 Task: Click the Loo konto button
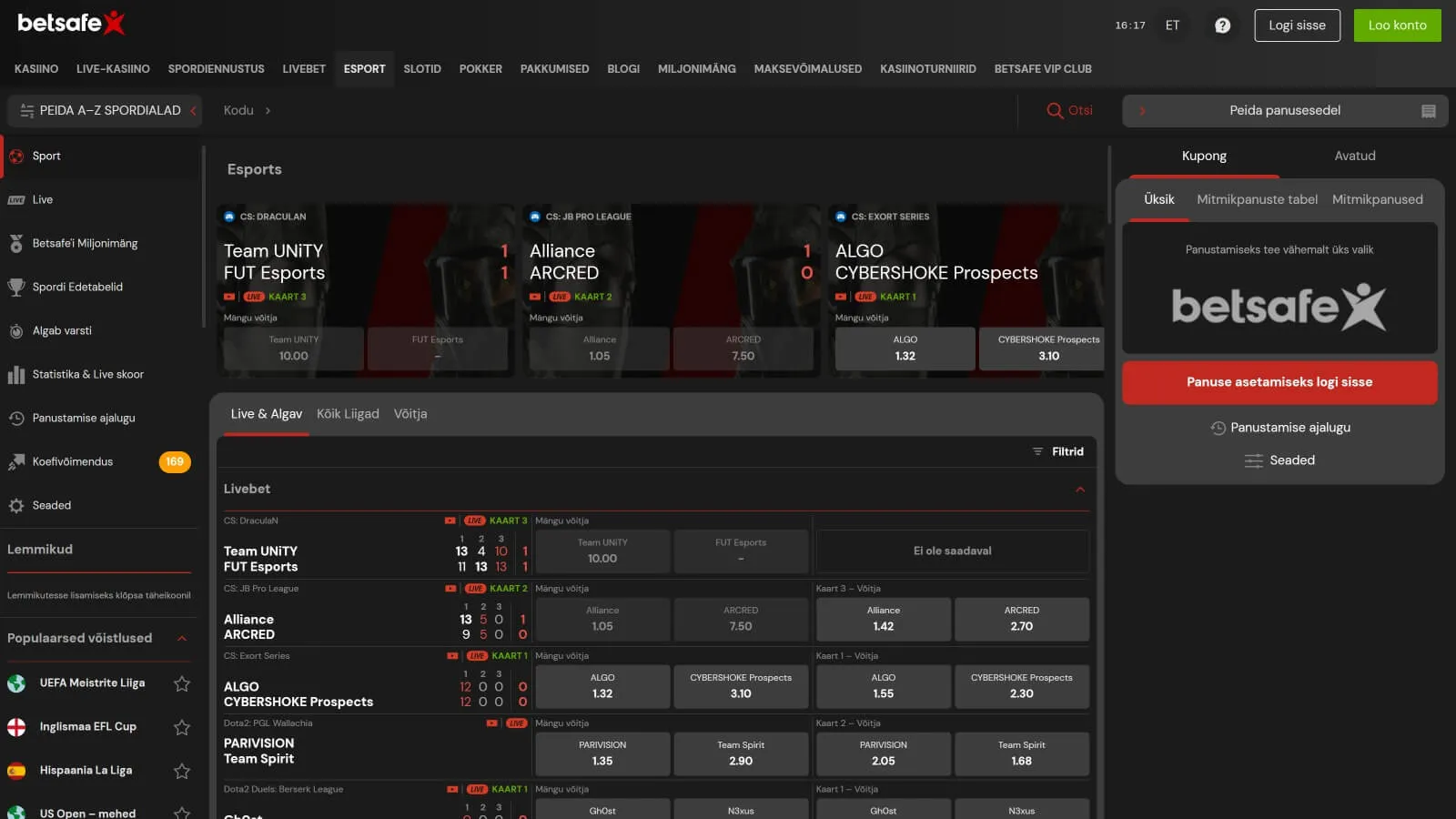point(1397,25)
